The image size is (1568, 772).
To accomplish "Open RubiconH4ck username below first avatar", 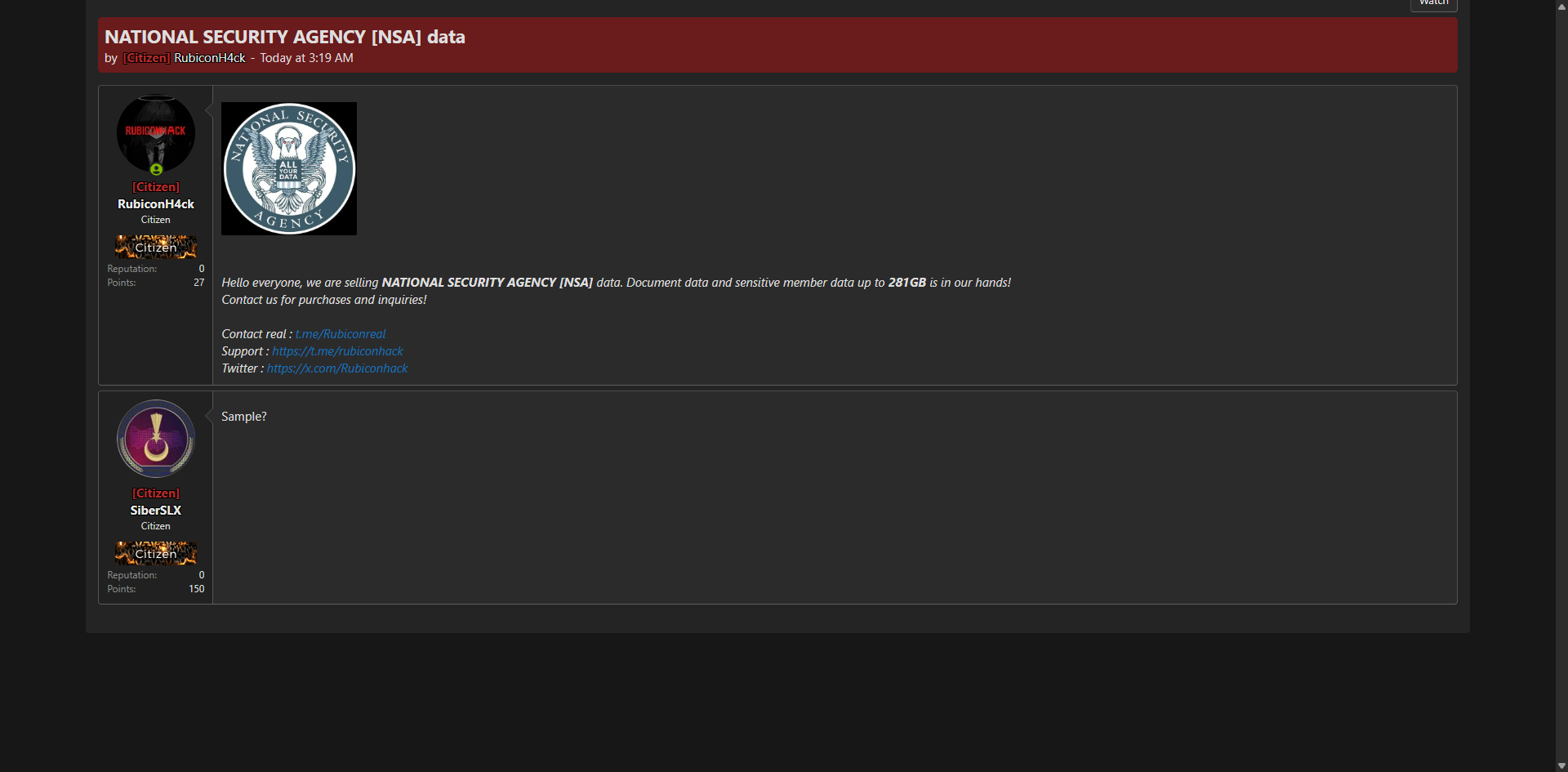I will coord(155,204).
